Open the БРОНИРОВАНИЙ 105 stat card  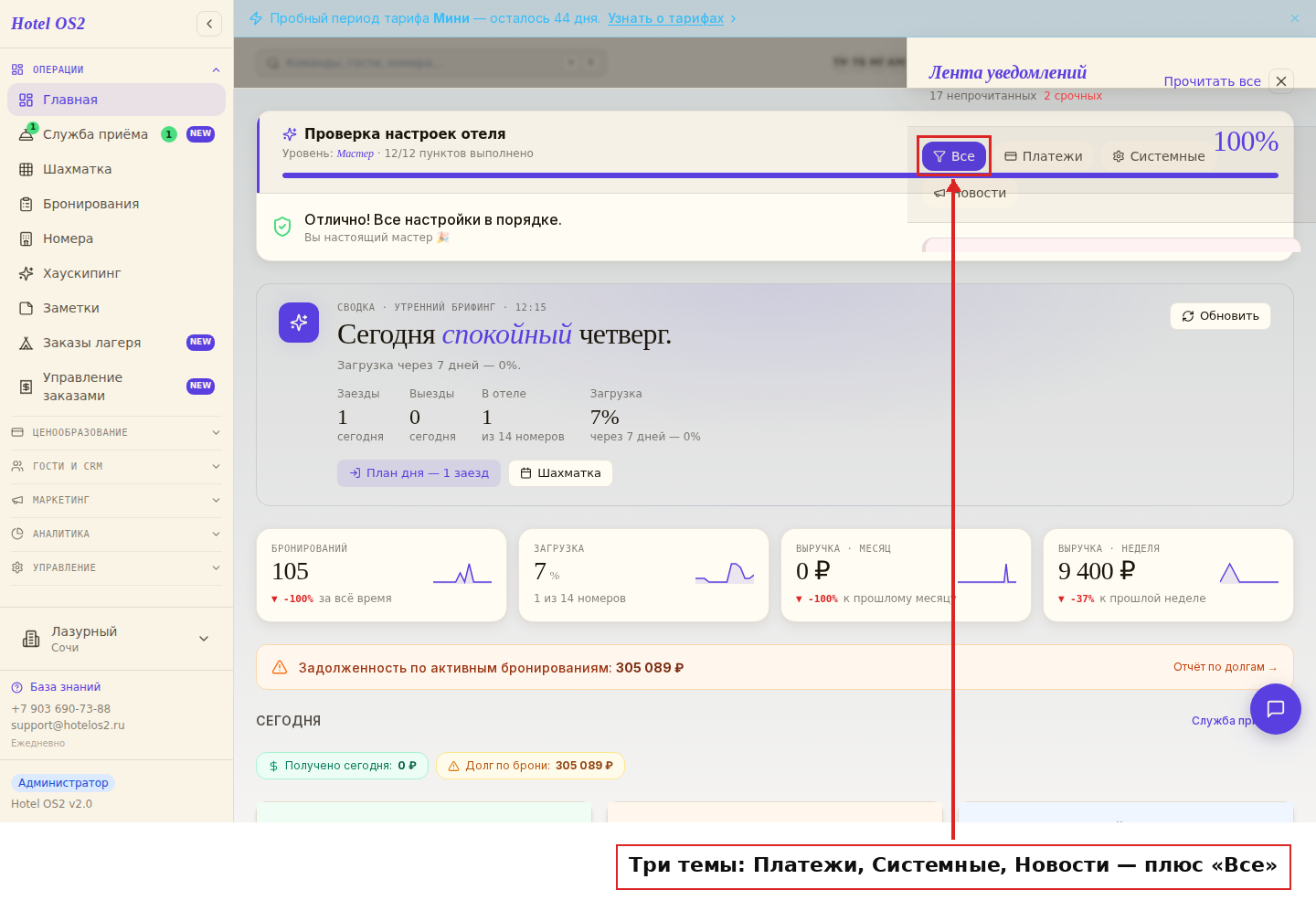[381, 576]
